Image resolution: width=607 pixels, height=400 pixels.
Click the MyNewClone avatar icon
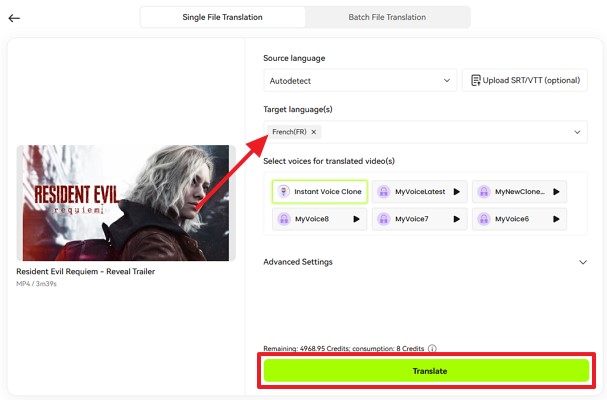484,191
